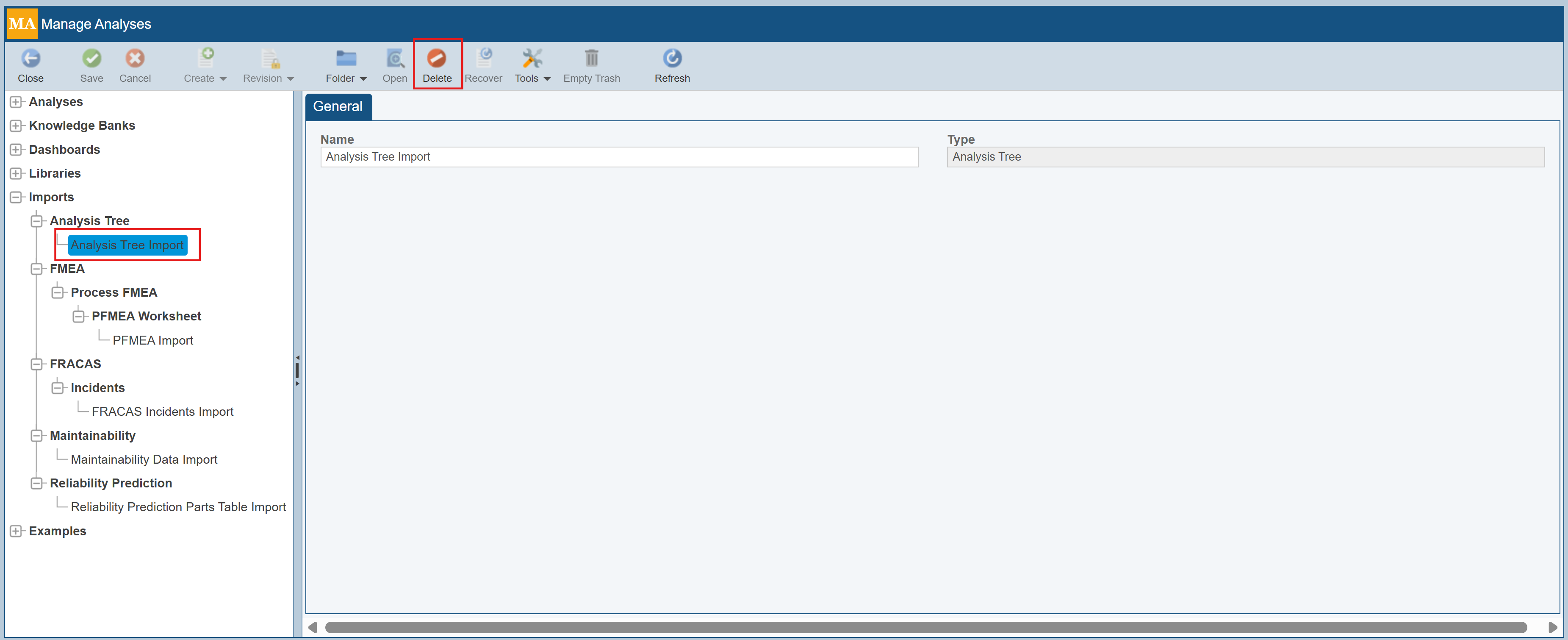
Task: Click the Close toolbar icon
Action: 30,58
